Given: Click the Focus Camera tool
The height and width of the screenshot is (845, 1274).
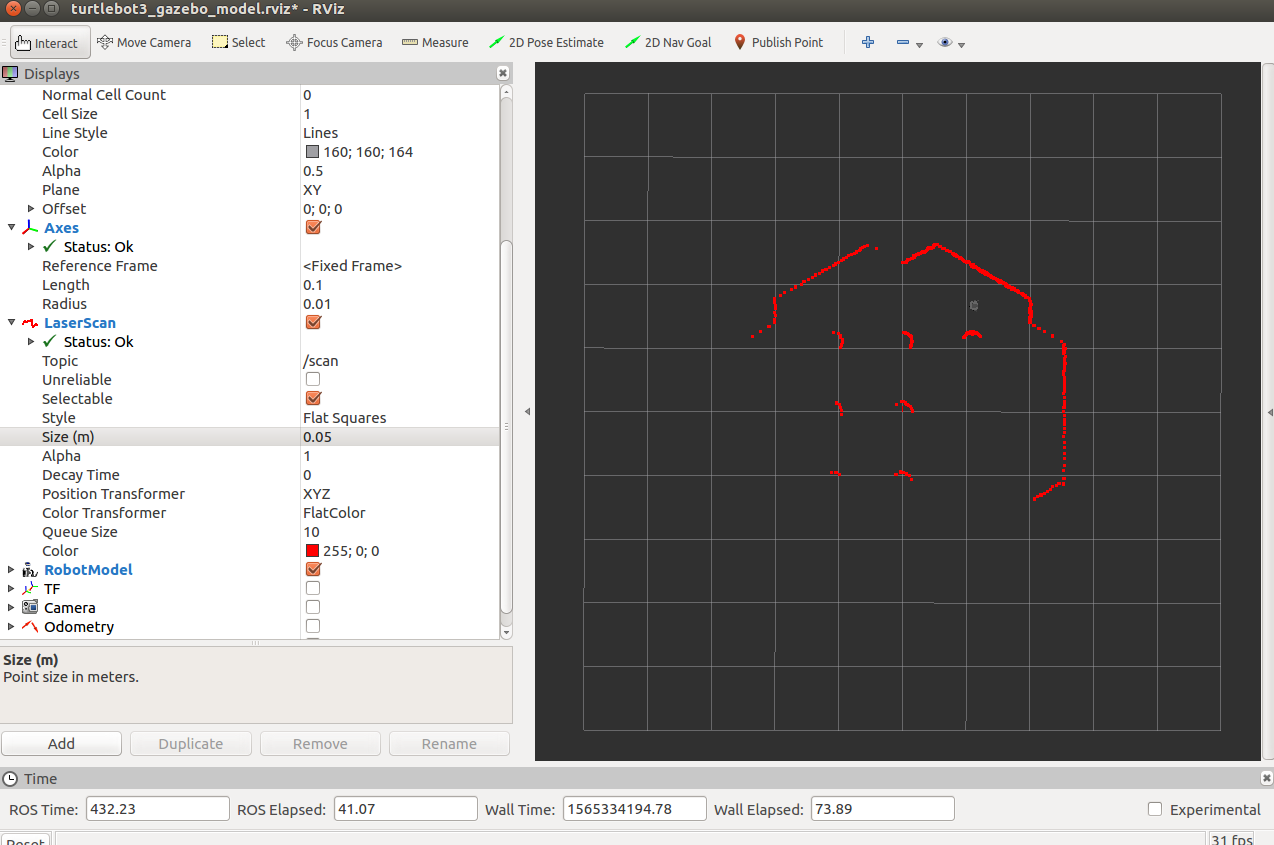Looking at the screenshot, I should (333, 42).
